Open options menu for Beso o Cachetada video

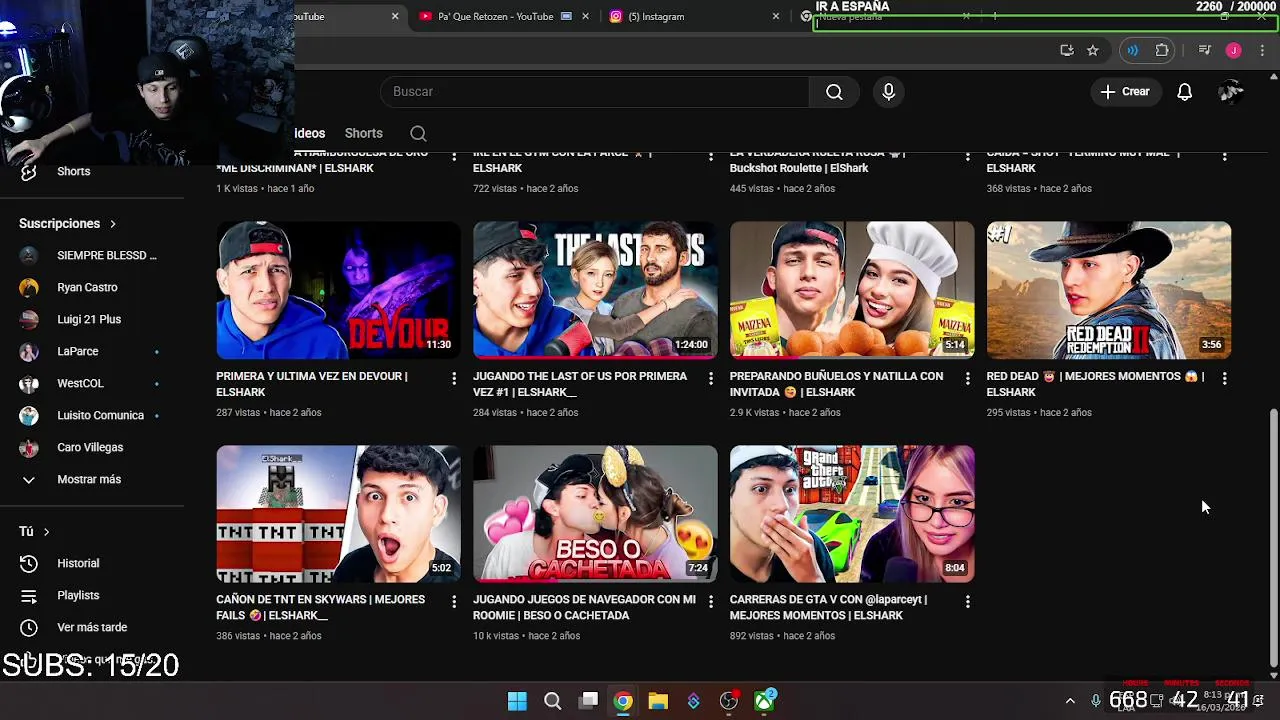pos(711,601)
